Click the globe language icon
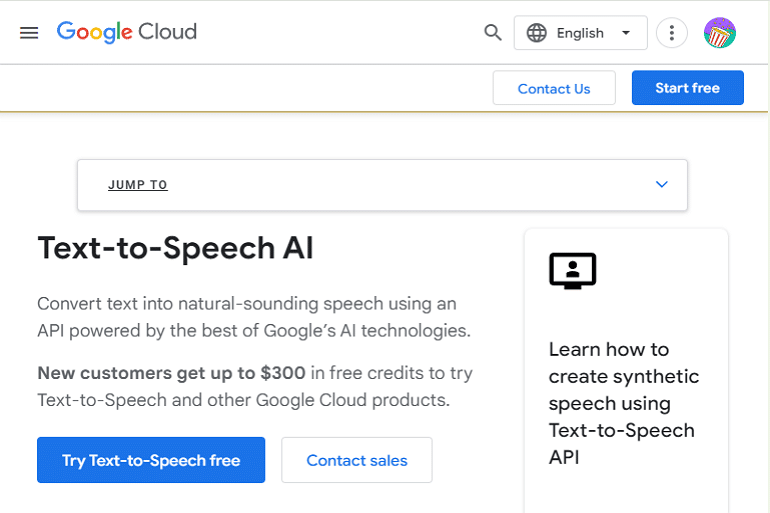Viewport: 770px width, 513px height. [x=537, y=33]
